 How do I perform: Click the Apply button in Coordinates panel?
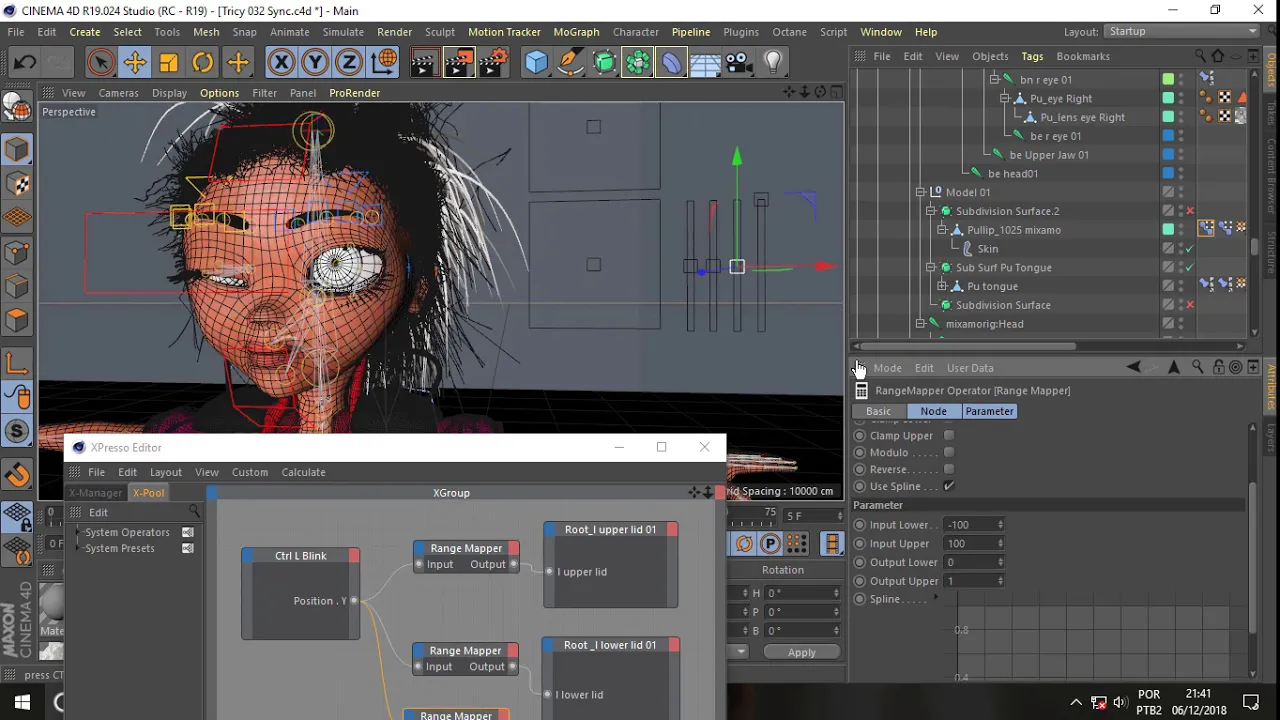pos(801,652)
